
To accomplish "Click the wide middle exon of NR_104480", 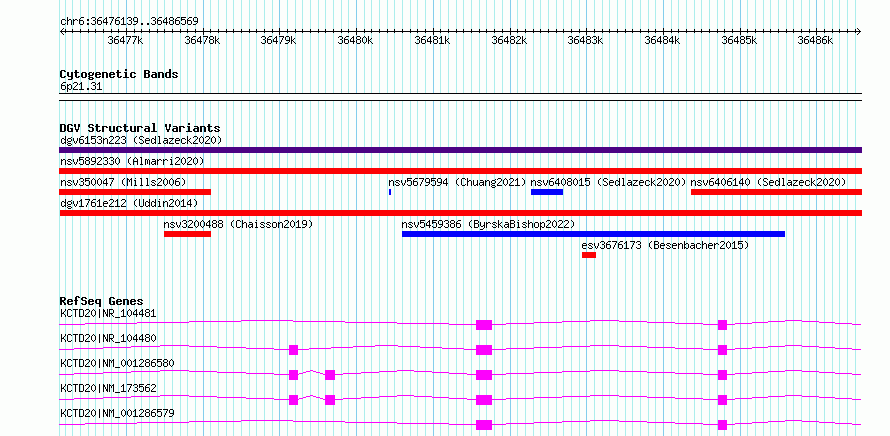I will [484, 350].
